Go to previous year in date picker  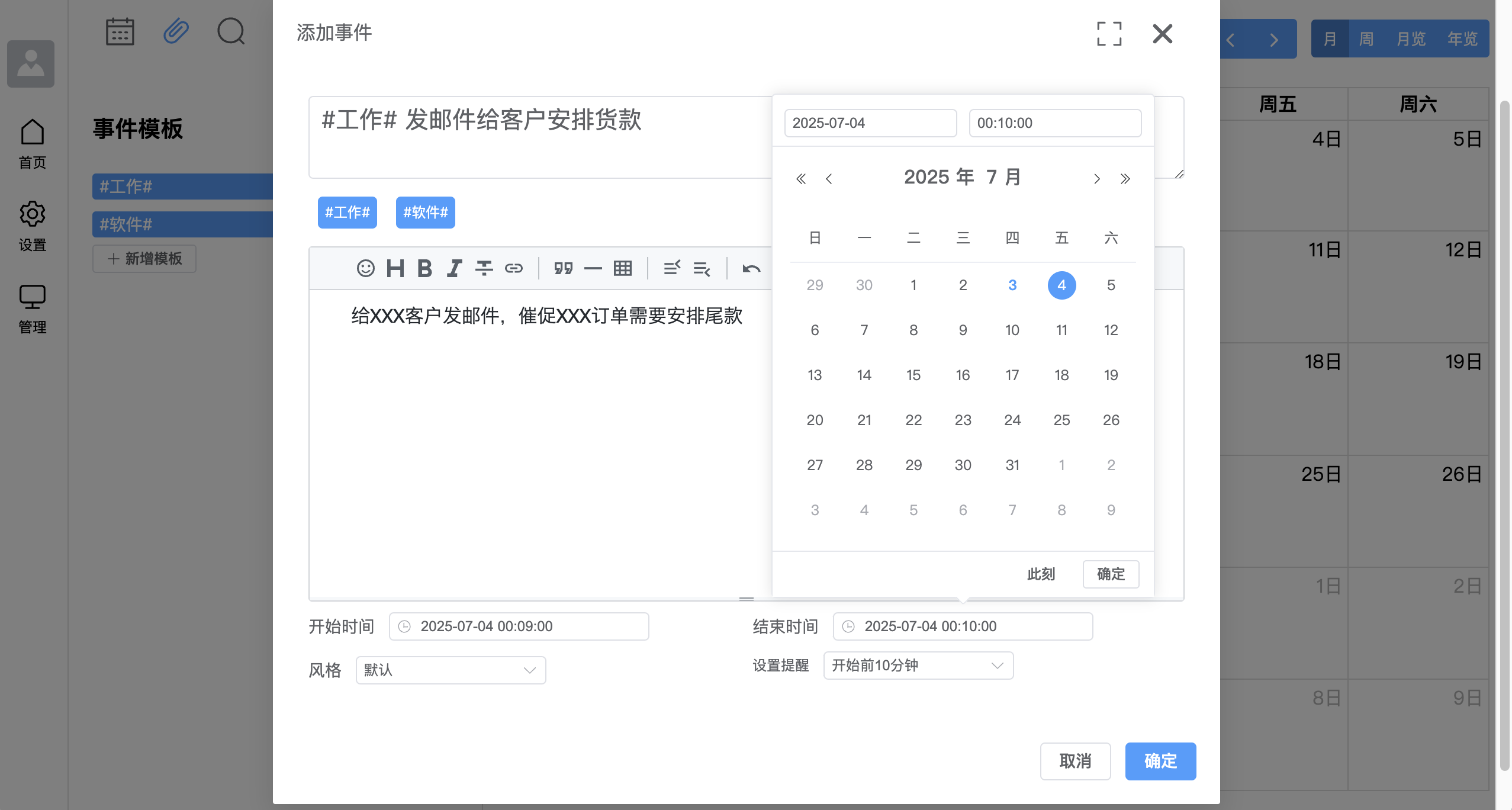pyautogui.click(x=801, y=178)
